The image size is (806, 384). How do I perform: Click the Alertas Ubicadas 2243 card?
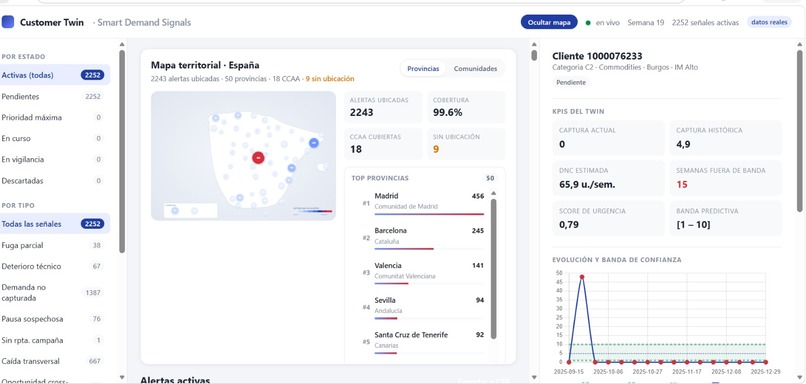[383, 107]
